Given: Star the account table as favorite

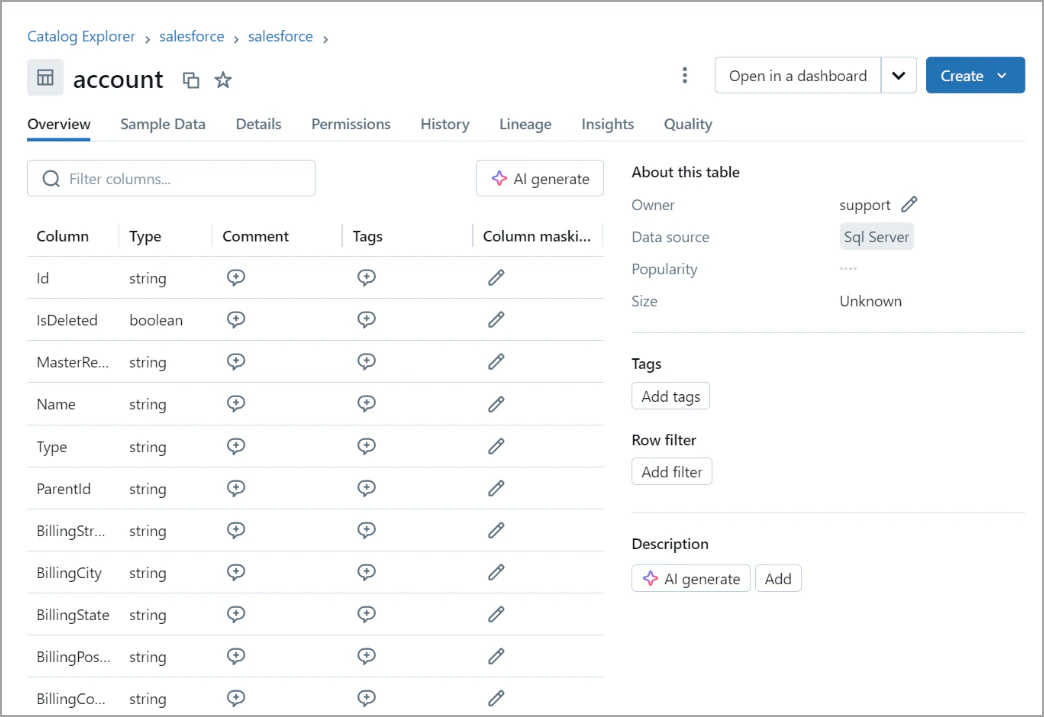Looking at the screenshot, I should 223,80.
